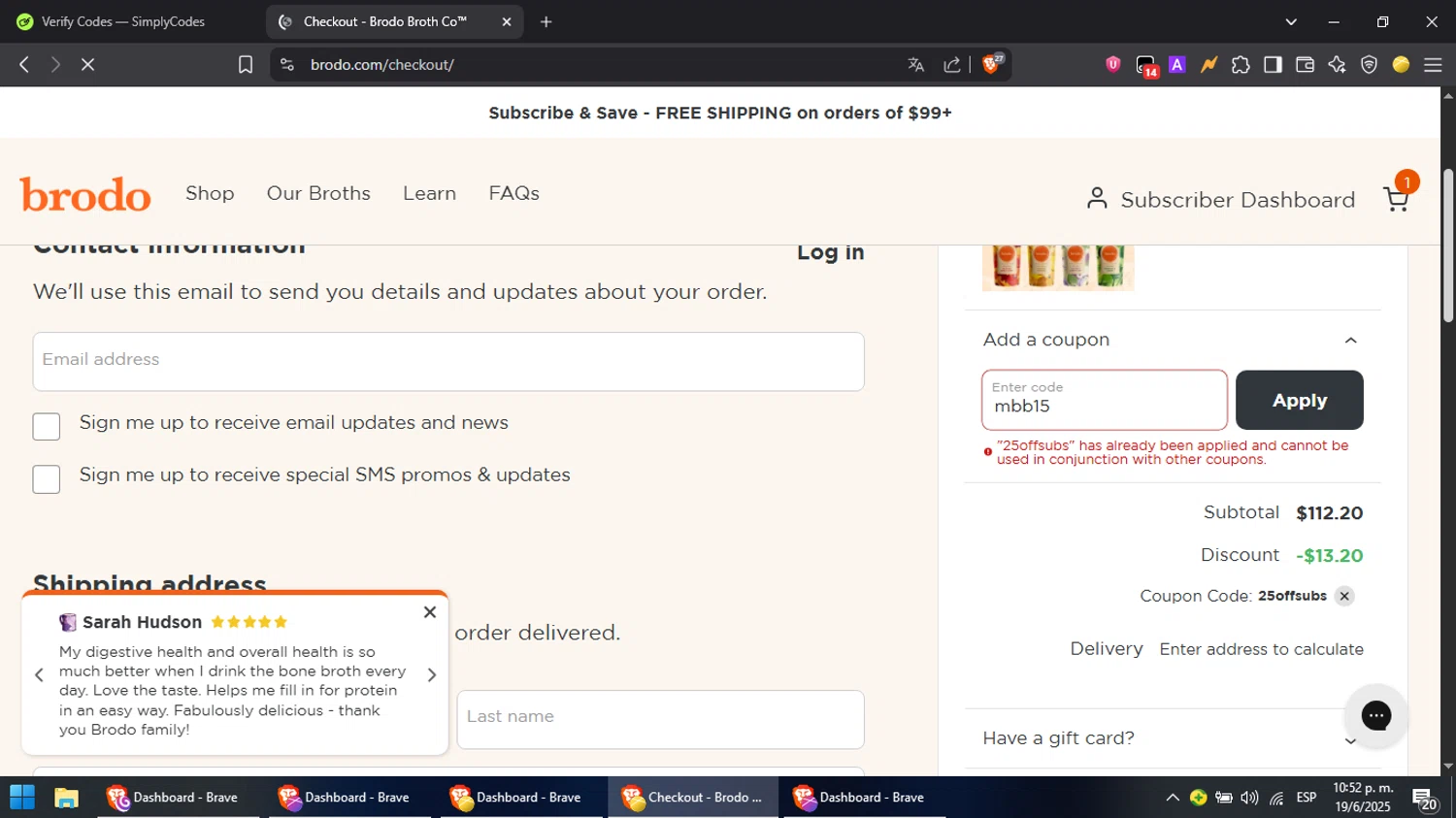Image resolution: width=1456 pixels, height=818 pixels.
Task: Click the yellow coin extension icon
Action: click(1401, 64)
